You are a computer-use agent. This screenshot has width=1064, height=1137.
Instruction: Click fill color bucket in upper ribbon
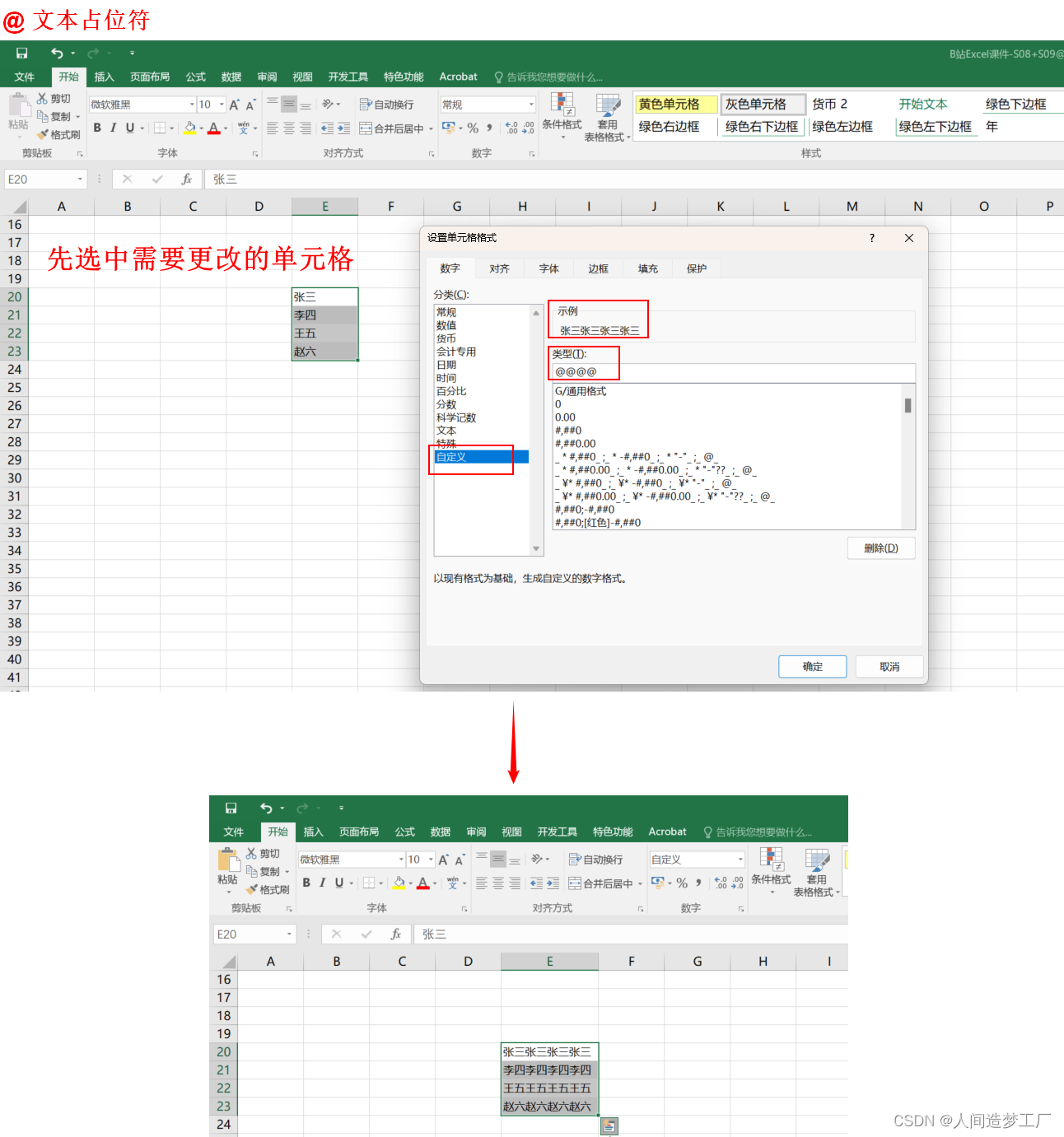(x=190, y=128)
